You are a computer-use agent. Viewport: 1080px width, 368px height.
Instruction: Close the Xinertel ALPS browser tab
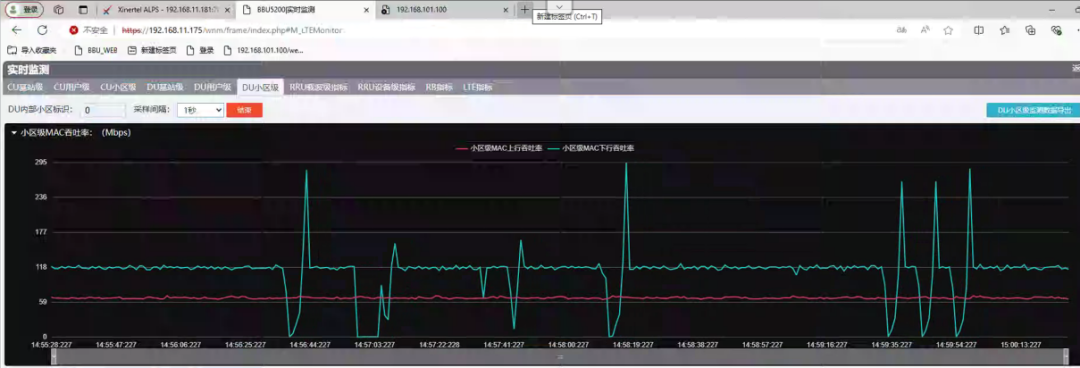(x=227, y=10)
